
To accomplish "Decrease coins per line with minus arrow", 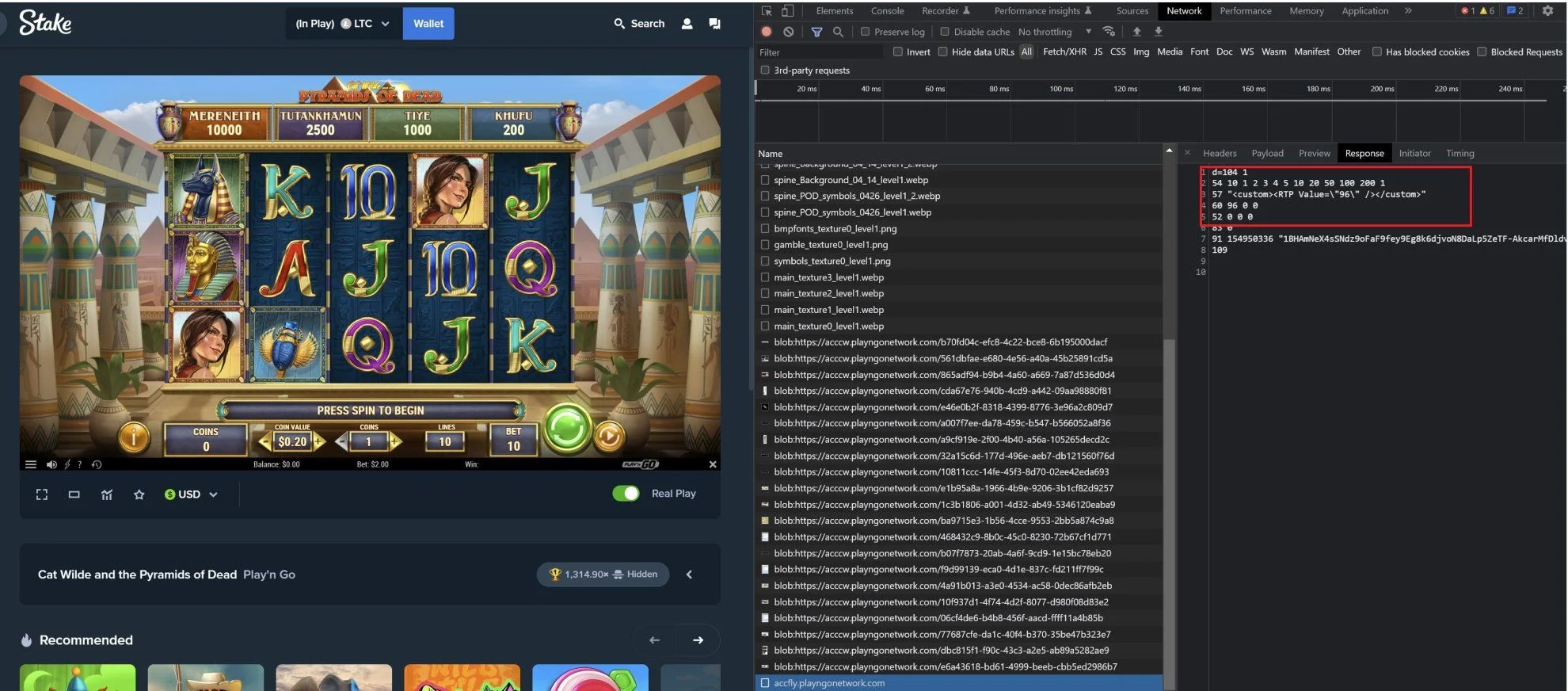I will coord(341,441).
